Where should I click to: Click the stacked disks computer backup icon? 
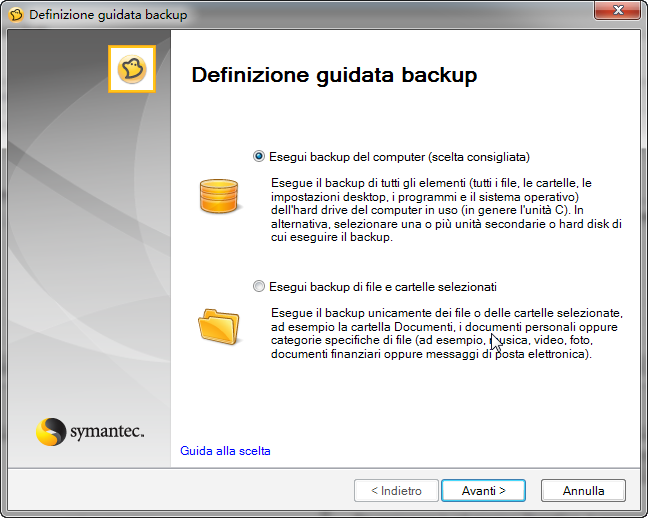coord(217,198)
